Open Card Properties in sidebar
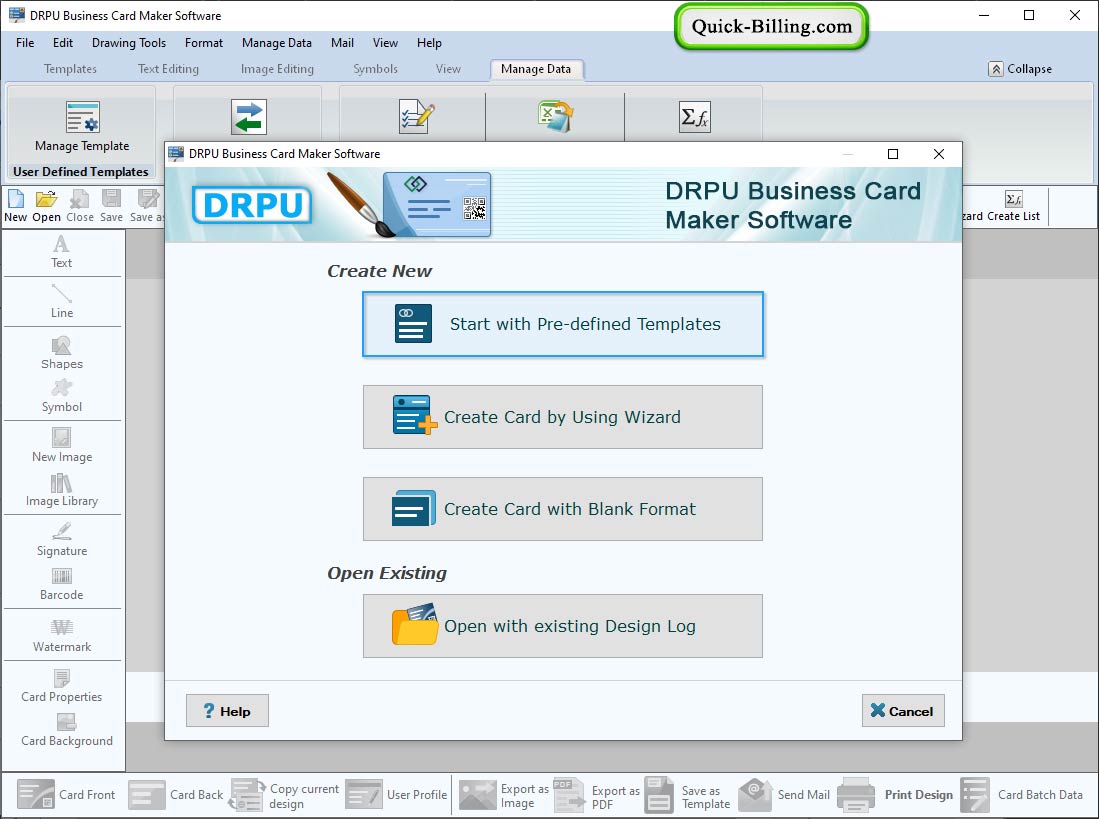Viewport: 1099px width, 819px height. pos(62,686)
